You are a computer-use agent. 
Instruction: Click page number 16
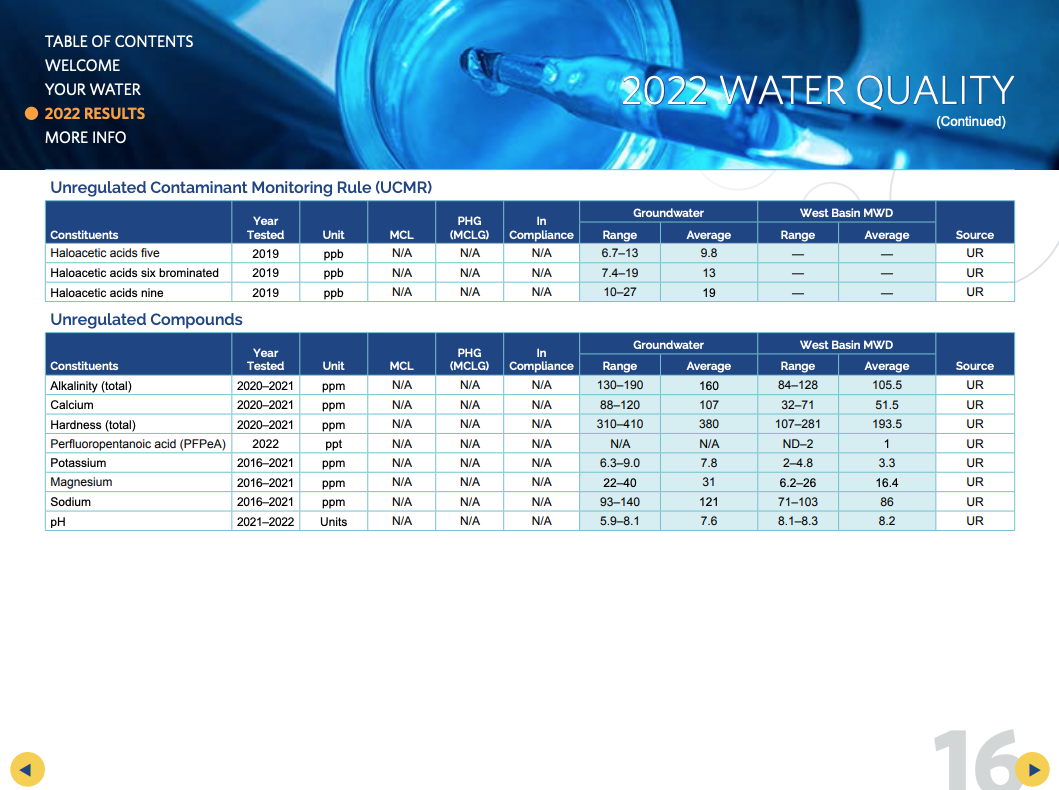click(x=977, y=759)
